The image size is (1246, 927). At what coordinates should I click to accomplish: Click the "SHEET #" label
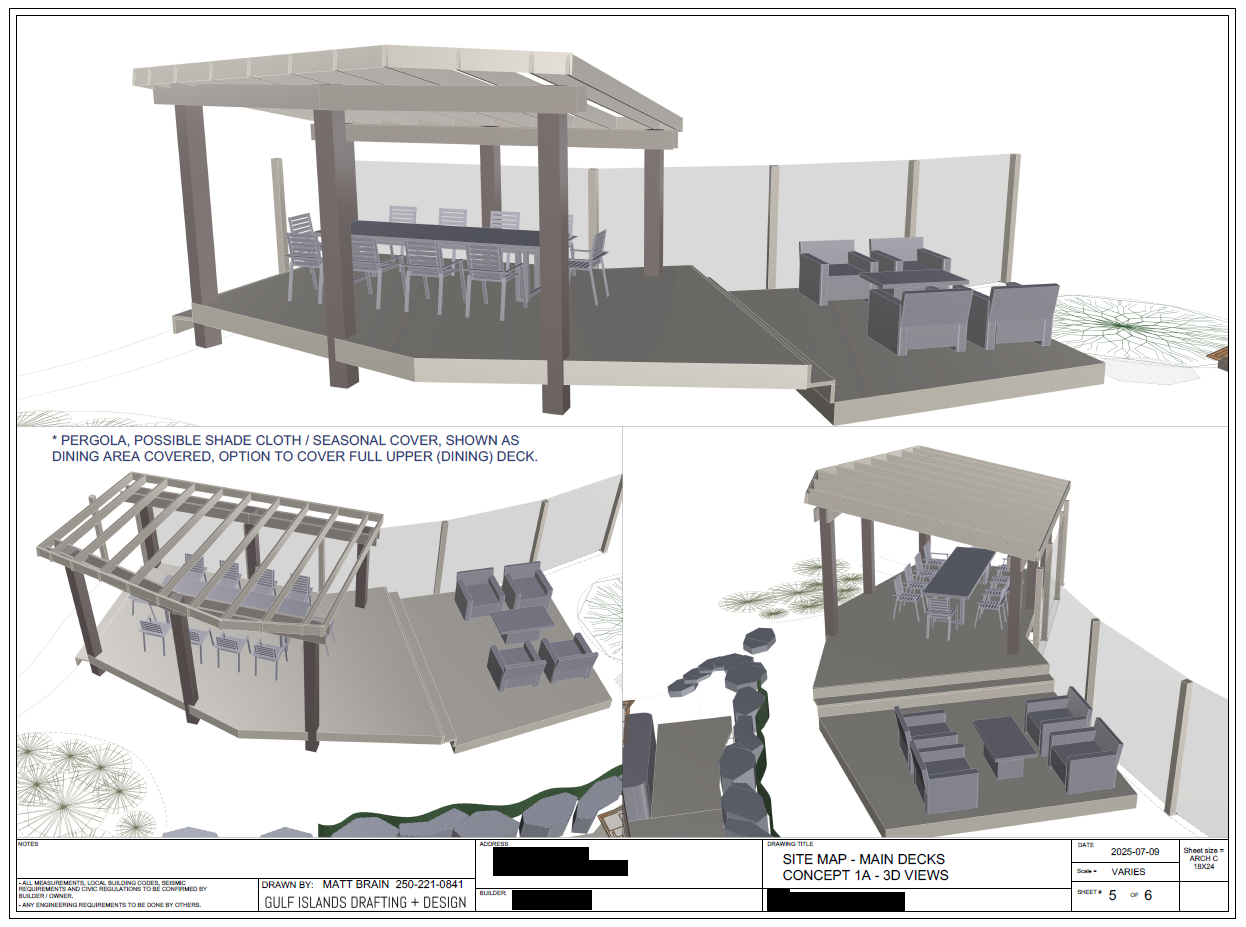pyautogui.click(x=1089, y=892)
